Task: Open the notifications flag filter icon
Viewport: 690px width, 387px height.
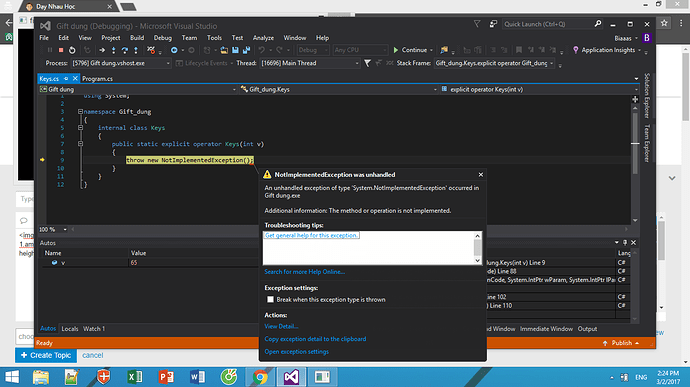Action: 477,24
